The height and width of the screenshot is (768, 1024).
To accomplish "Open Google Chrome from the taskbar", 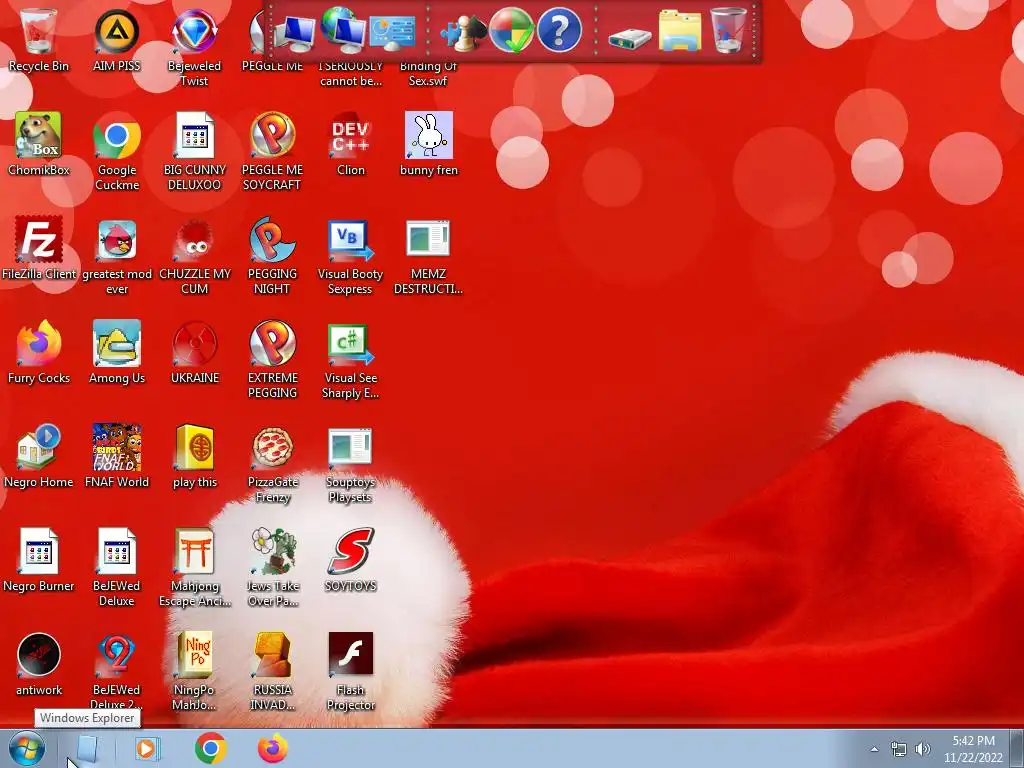I will pyautogui.click(x=210, y=748).
